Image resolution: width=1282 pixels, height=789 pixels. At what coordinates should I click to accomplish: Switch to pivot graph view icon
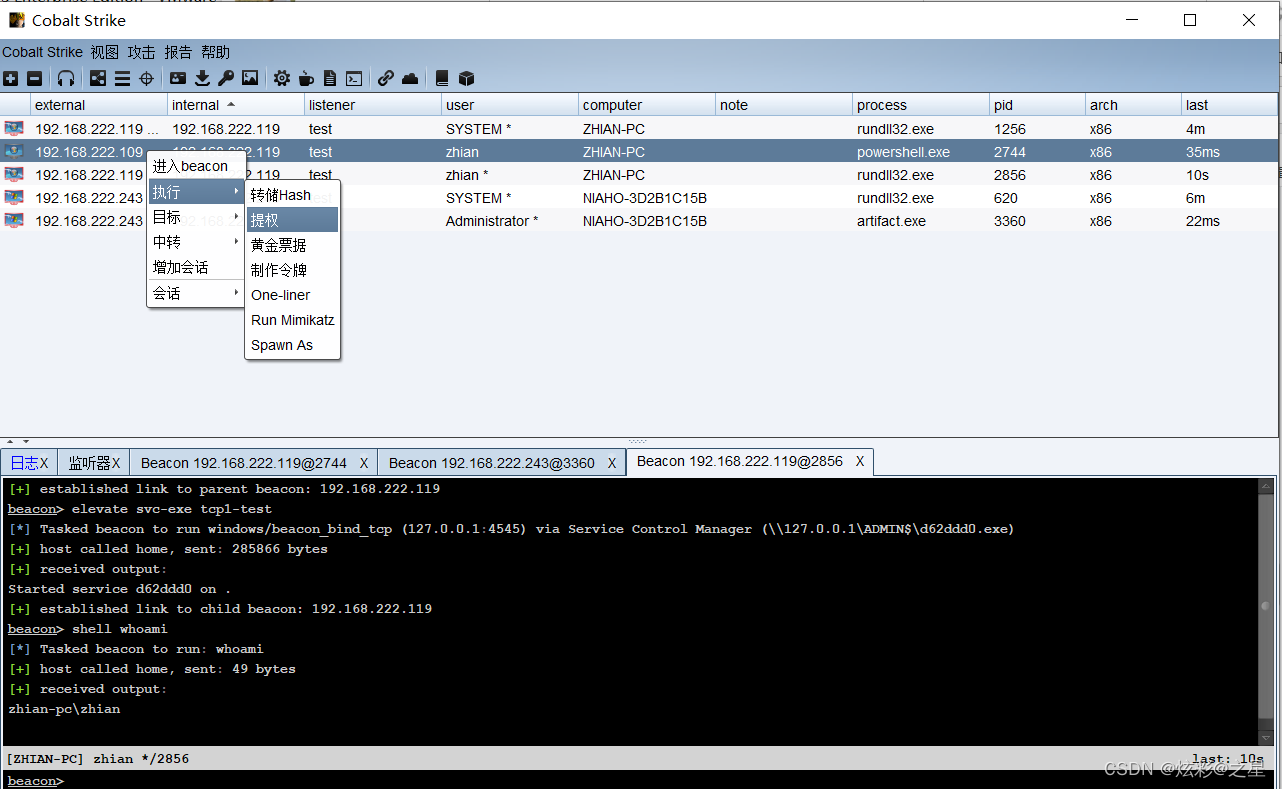point(98,78)
